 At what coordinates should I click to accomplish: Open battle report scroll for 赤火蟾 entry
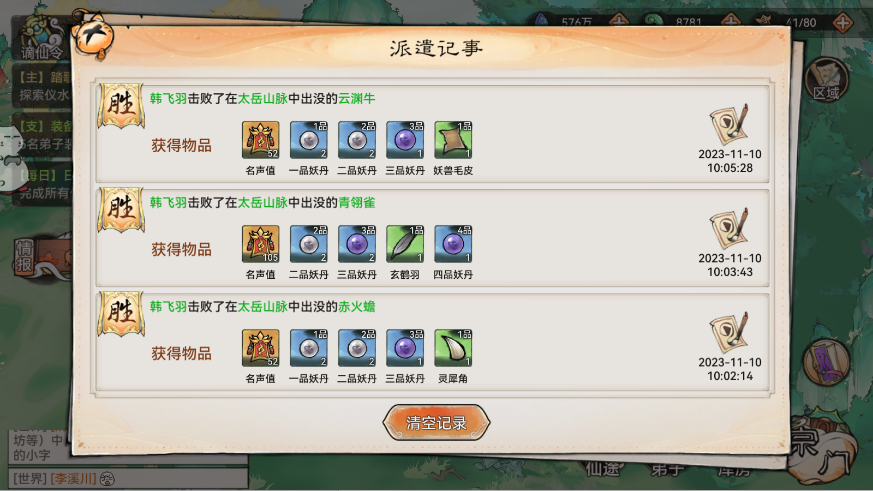729,332
